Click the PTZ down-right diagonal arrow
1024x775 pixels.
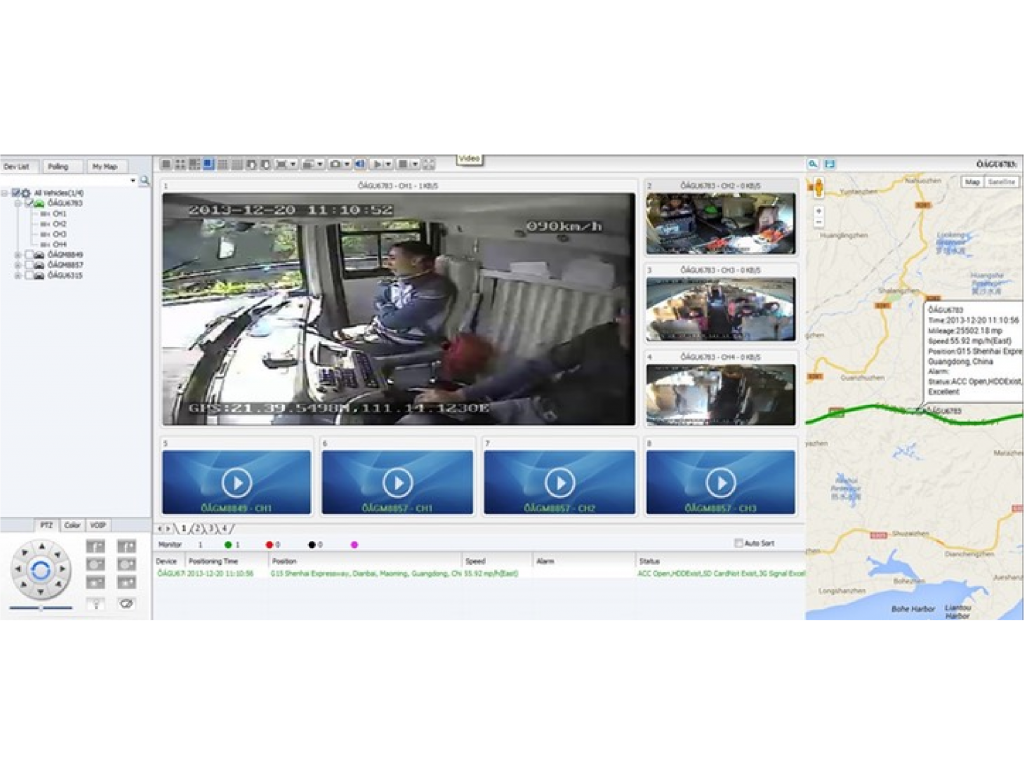click(x=57, y=586)
